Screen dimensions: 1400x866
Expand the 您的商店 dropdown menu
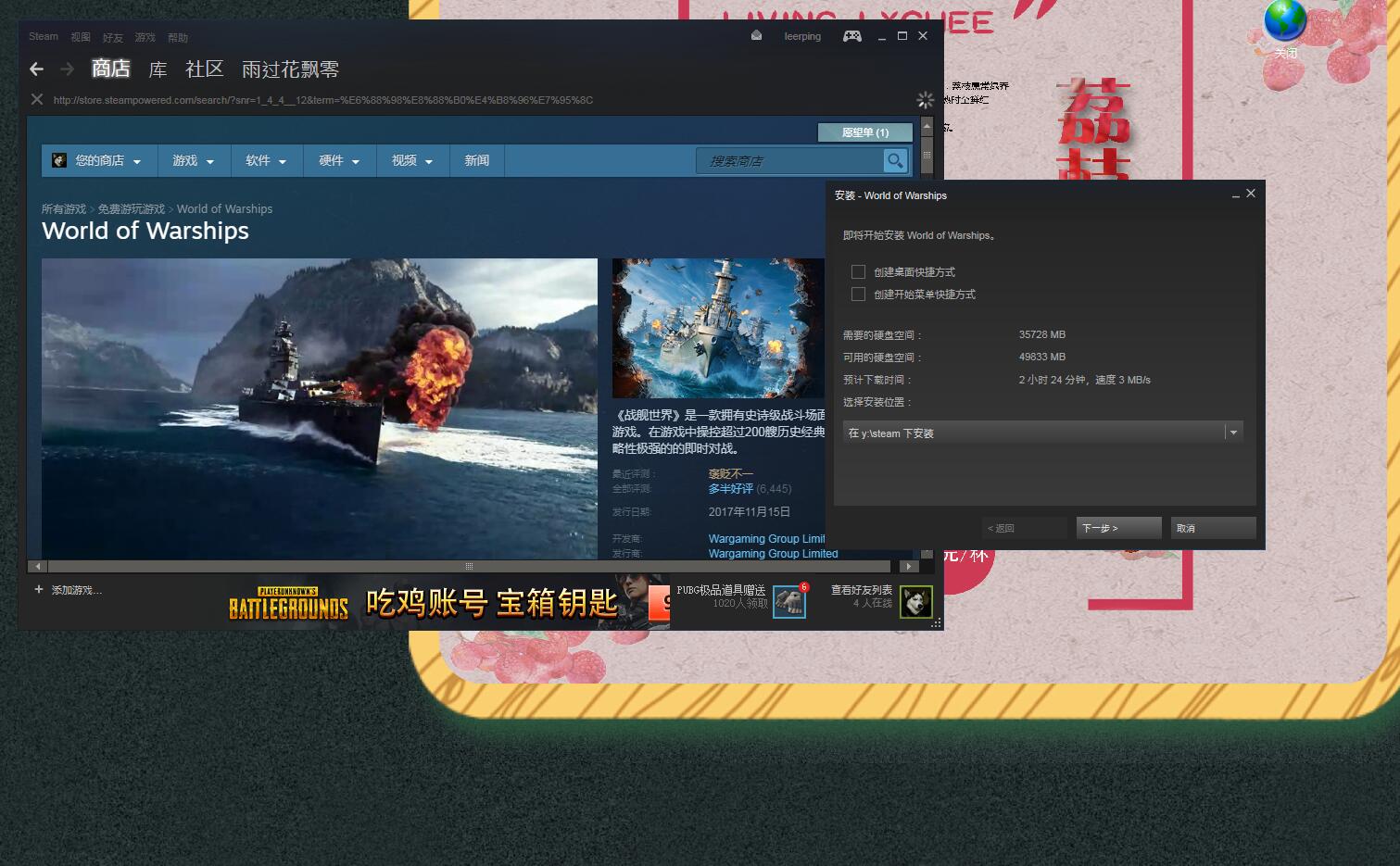(97, 160)
